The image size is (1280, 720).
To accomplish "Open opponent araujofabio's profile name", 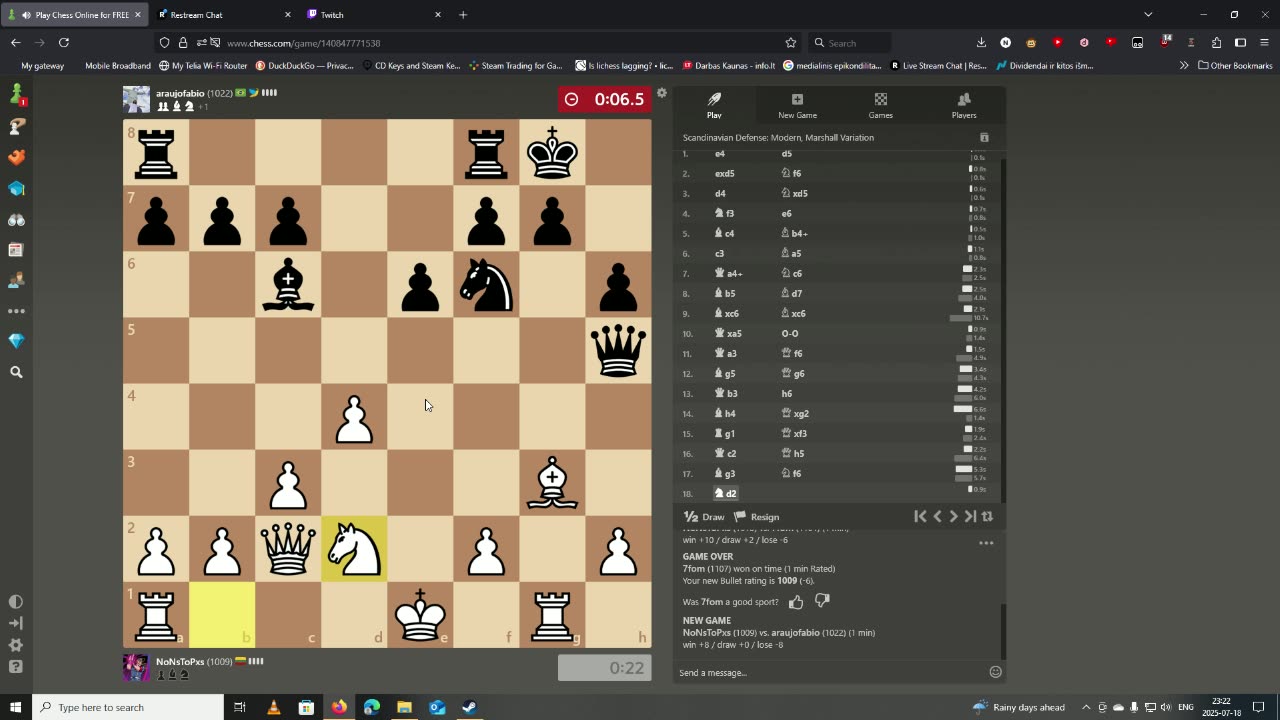I will [x=180, y=93].
